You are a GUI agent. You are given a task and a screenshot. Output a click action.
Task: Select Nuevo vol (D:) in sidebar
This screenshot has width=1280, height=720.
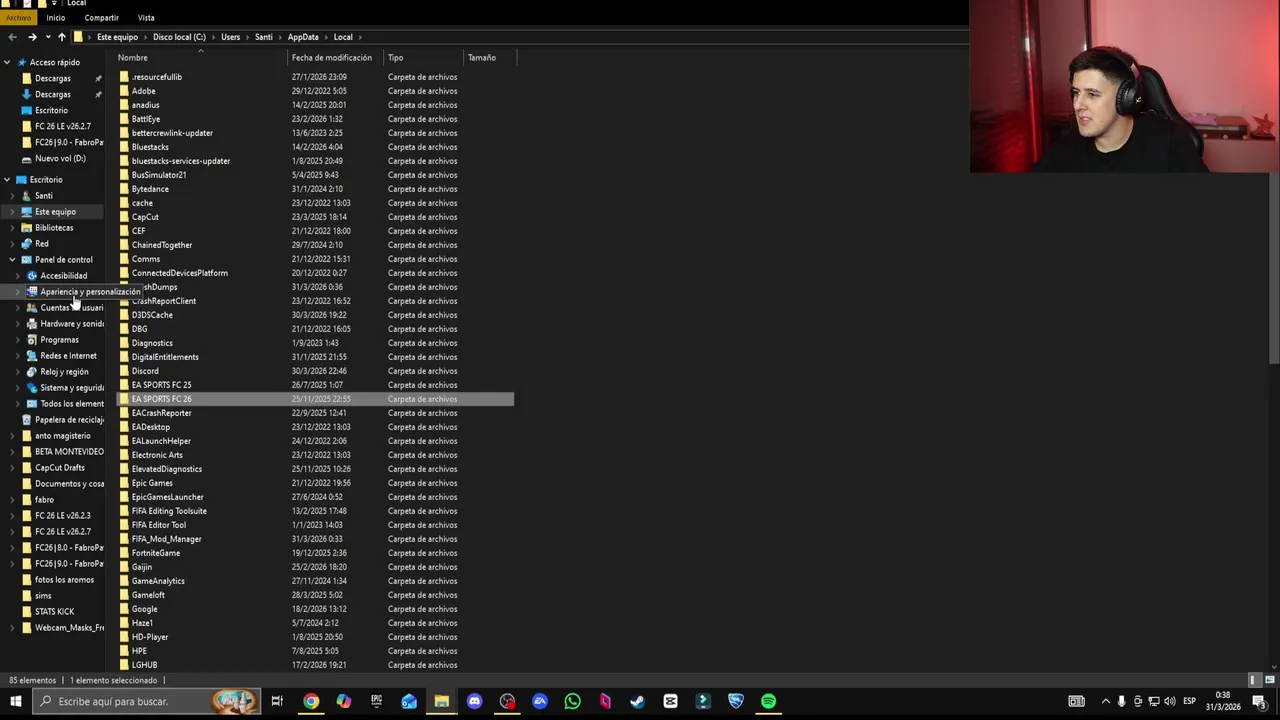(x=60, y=158)
